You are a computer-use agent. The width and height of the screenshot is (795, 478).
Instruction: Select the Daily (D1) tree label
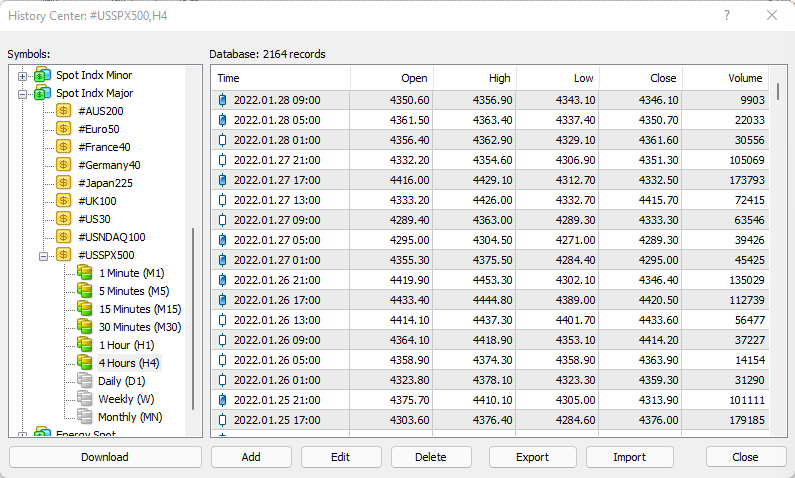point(122,381)
